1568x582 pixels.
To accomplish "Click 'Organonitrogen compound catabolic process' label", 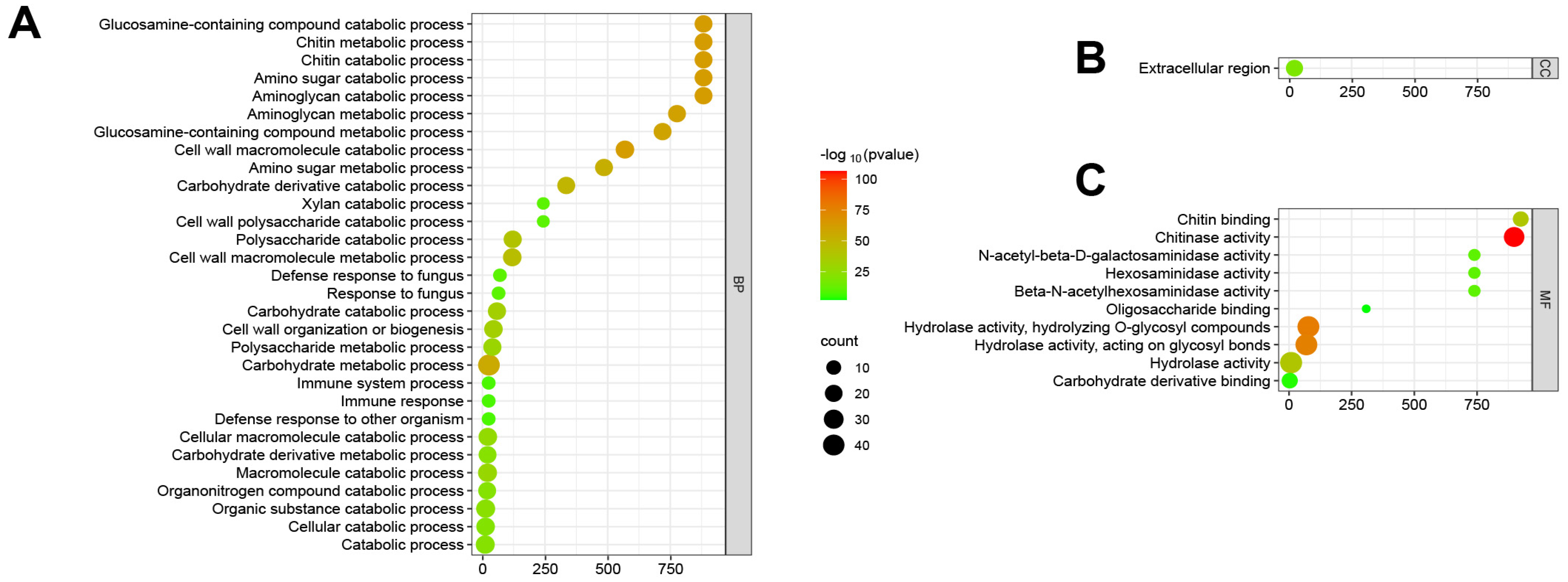I will click(x=310, y=491).
